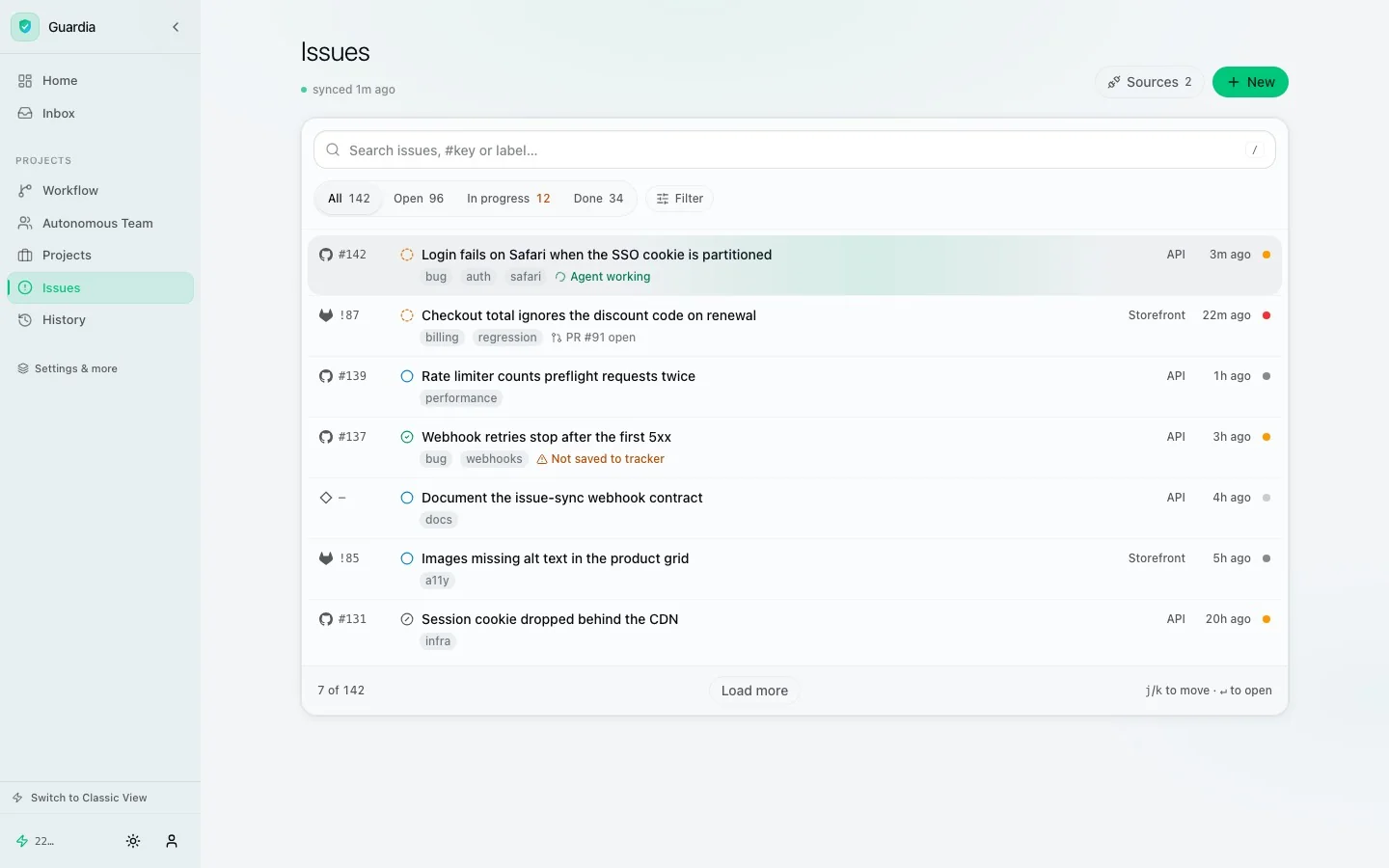The width and height of the screenshot is (1389, 868).
Task: Open the user profile icon
Action: pyautogui.click(x=172, y=841)
